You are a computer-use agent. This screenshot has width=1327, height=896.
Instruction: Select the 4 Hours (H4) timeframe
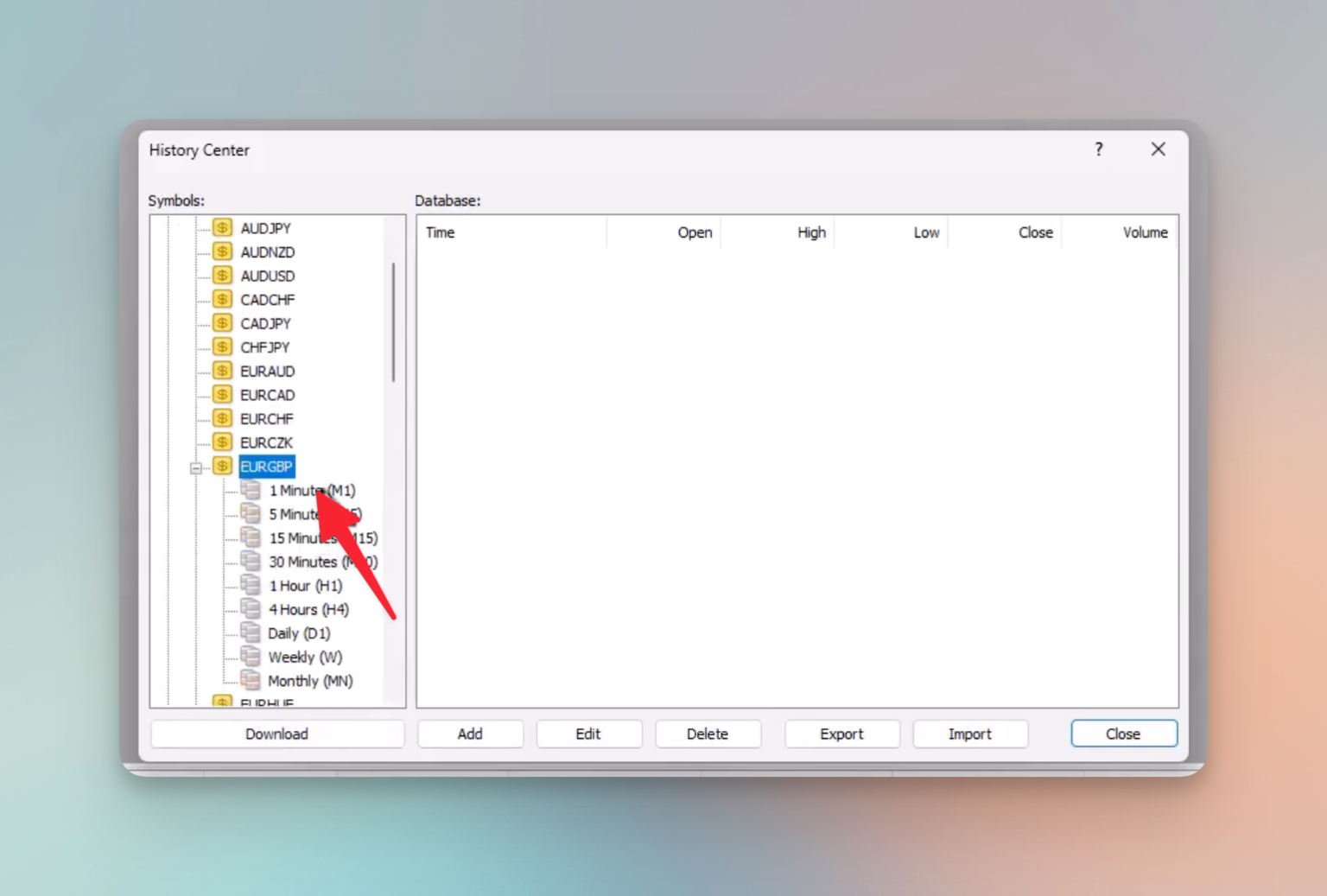(308, 609)
